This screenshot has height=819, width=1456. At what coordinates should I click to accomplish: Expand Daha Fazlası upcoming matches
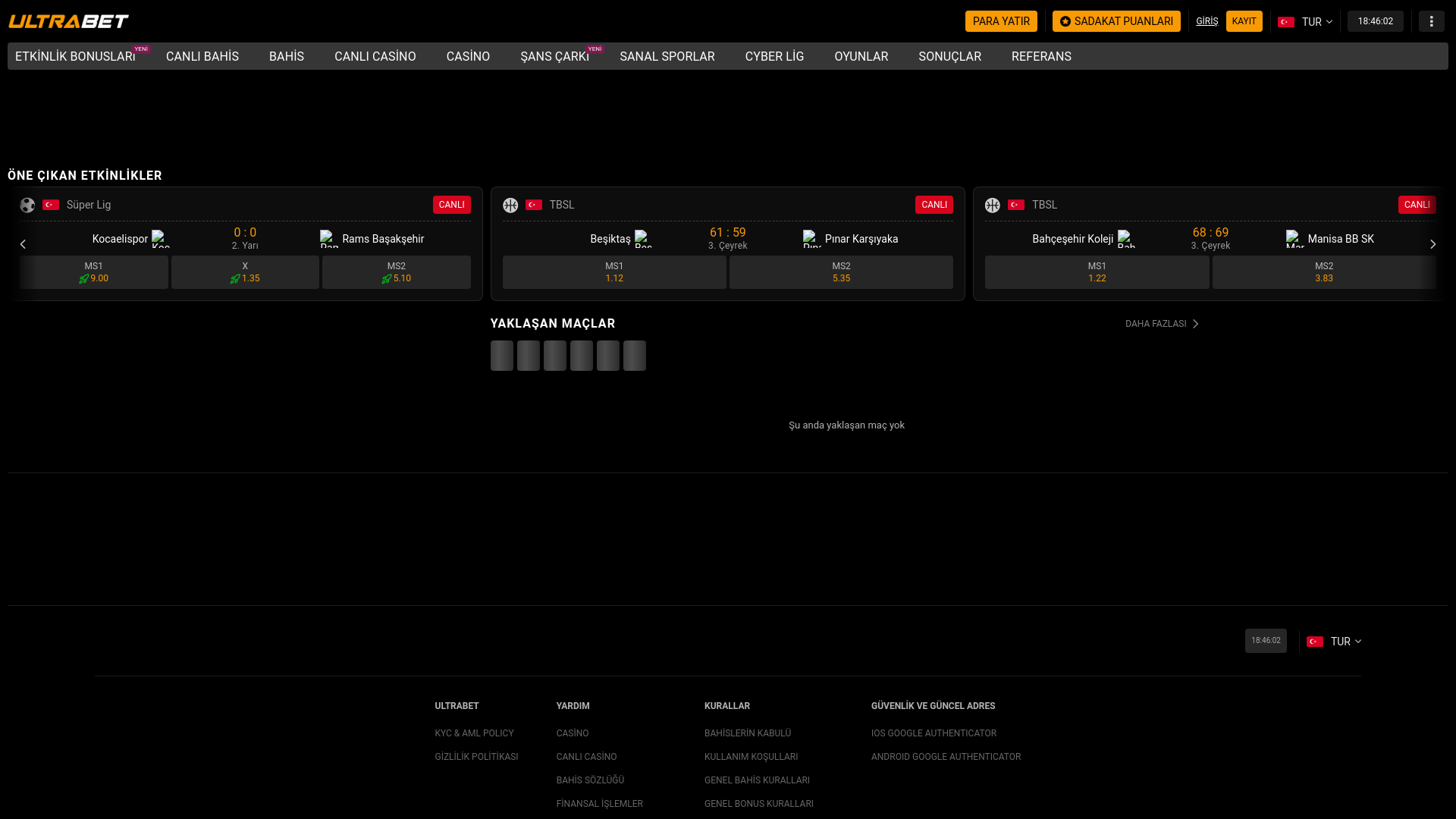(1162, 324)
